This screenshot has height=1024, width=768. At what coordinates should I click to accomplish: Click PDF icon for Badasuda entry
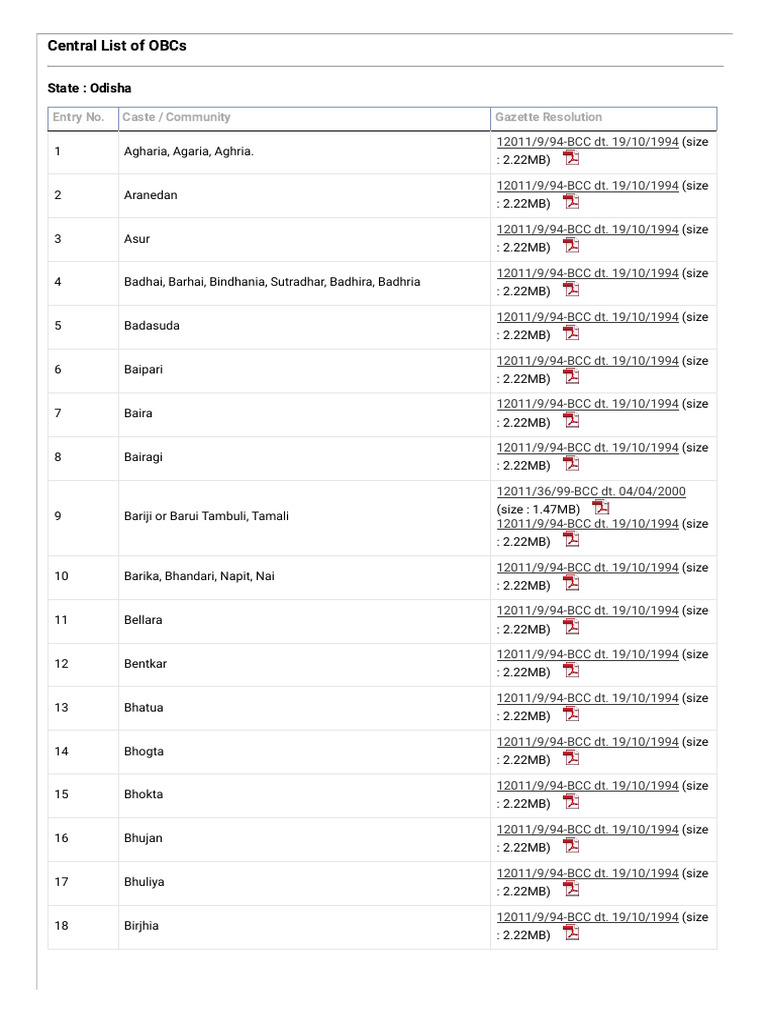570,333
